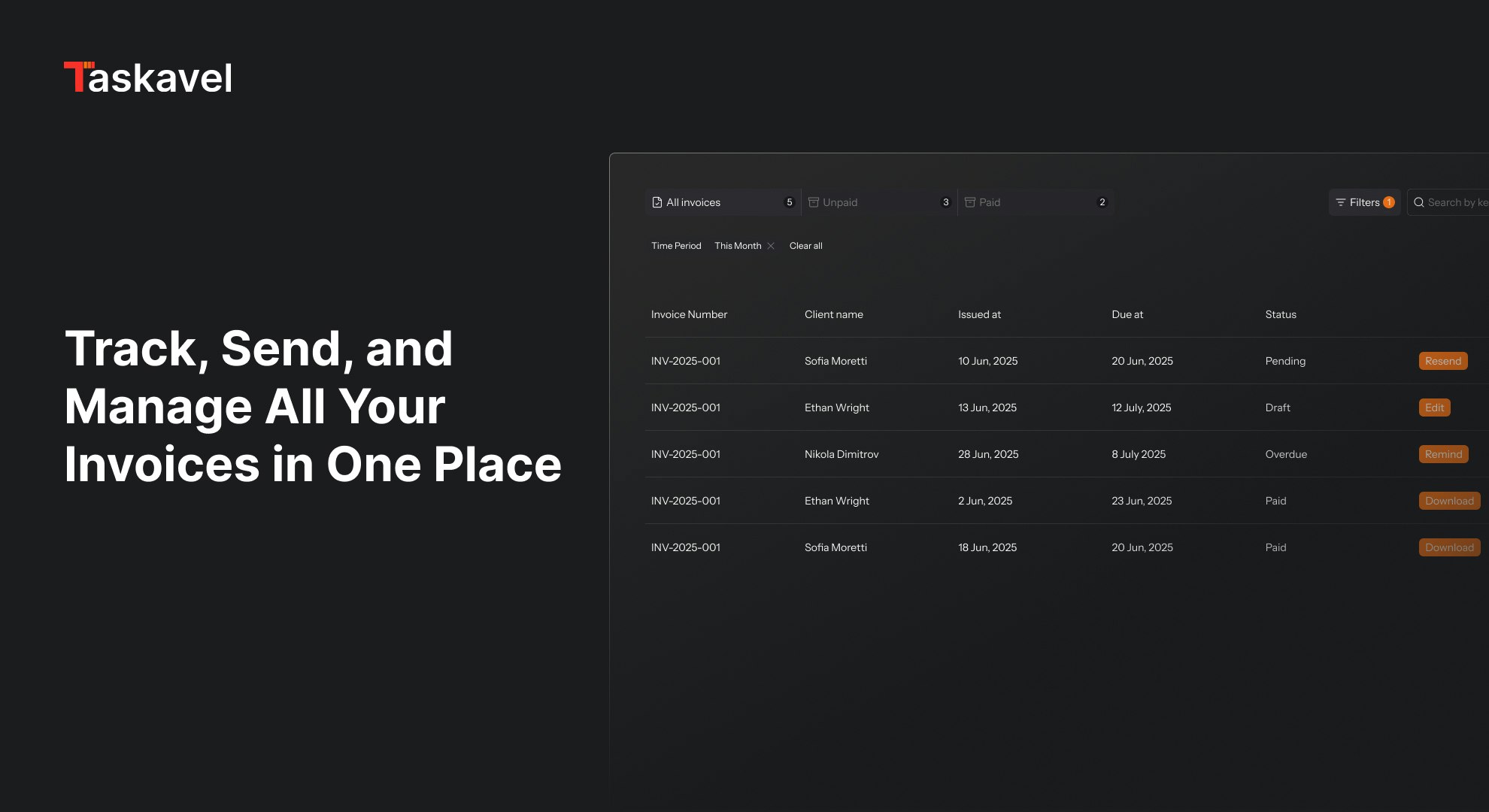Viewport: 1489px width, 812px height.
Task: Focus the Search by keyword field
Action: pos(1457,202)
